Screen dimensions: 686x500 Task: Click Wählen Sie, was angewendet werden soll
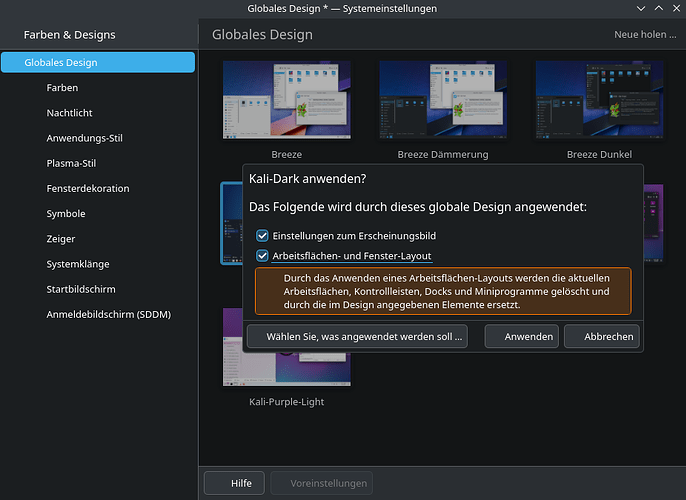[x=357, y=336]
